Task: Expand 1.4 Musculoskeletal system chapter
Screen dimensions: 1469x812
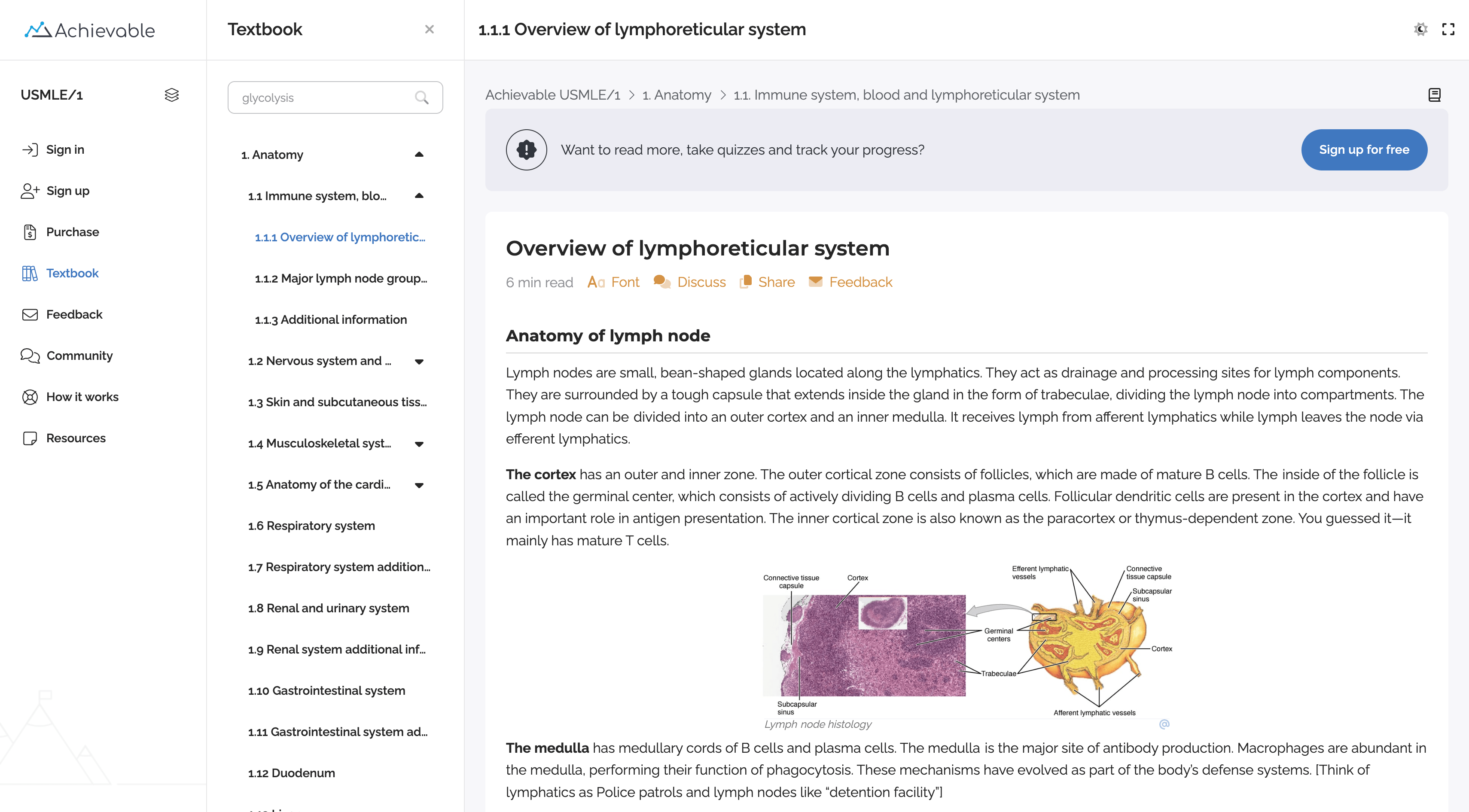Action: [x=419, y=444]
